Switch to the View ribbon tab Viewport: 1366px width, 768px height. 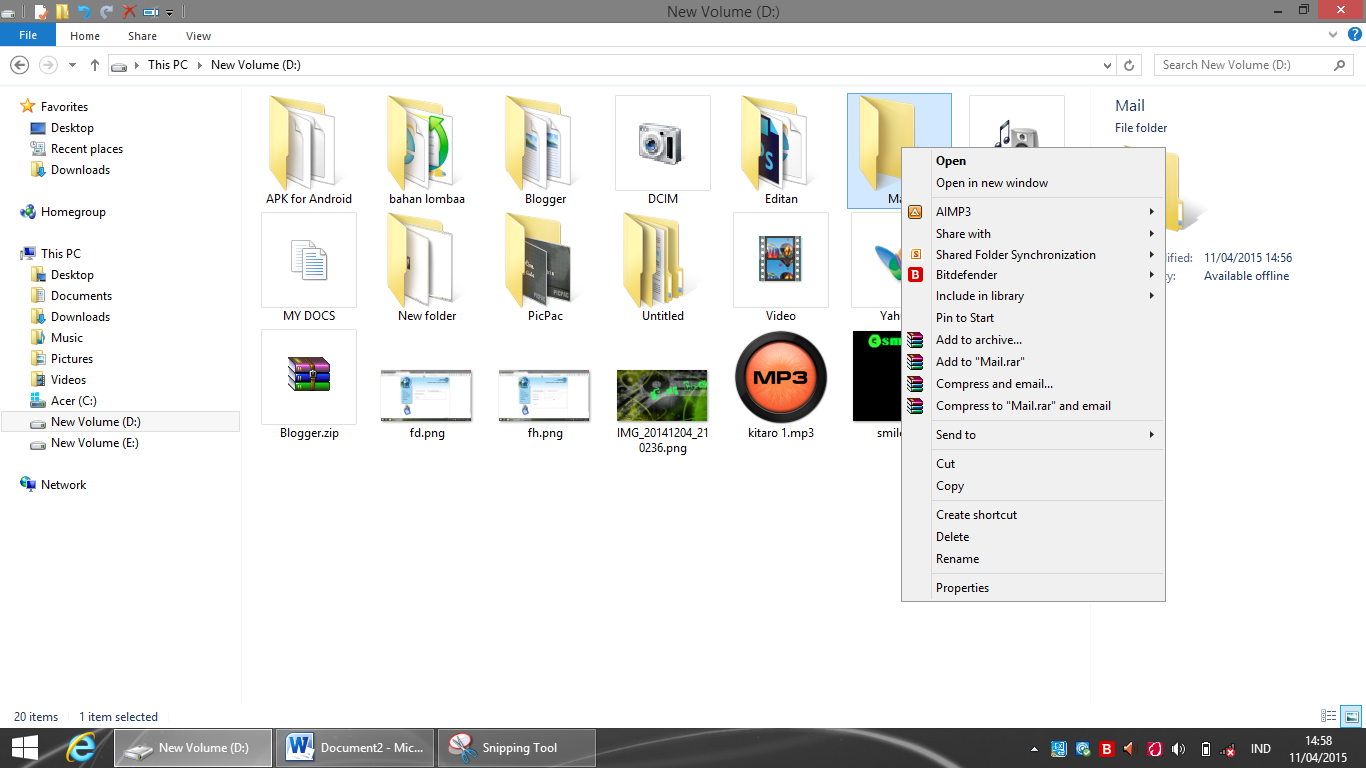198,35
